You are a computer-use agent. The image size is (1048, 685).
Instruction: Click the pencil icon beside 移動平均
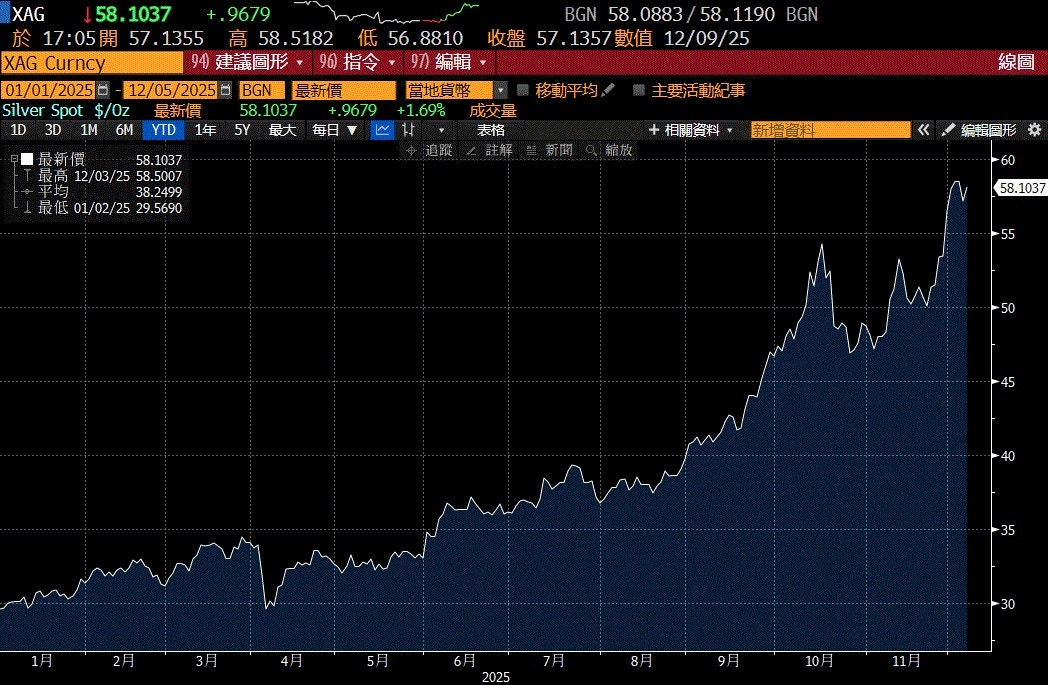pyautogui.click(x=608, y=90)
